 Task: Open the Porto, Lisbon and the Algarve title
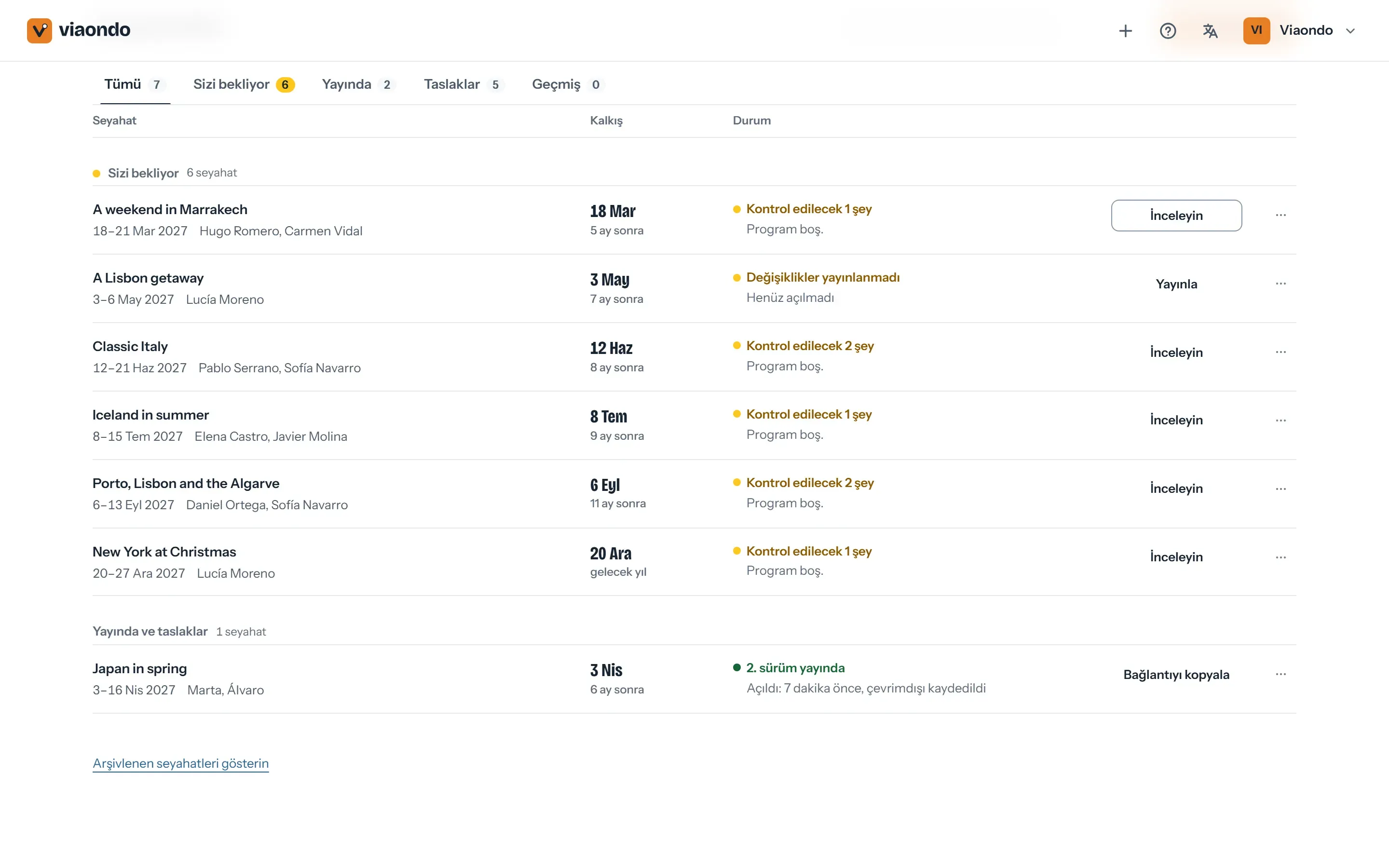point(186,483)
